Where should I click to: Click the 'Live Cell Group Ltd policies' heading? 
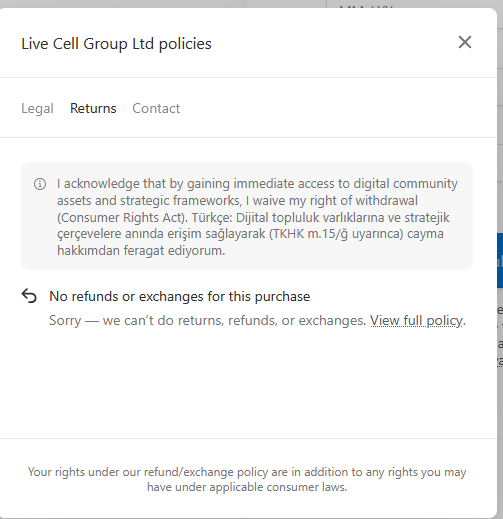click(116, 44)
